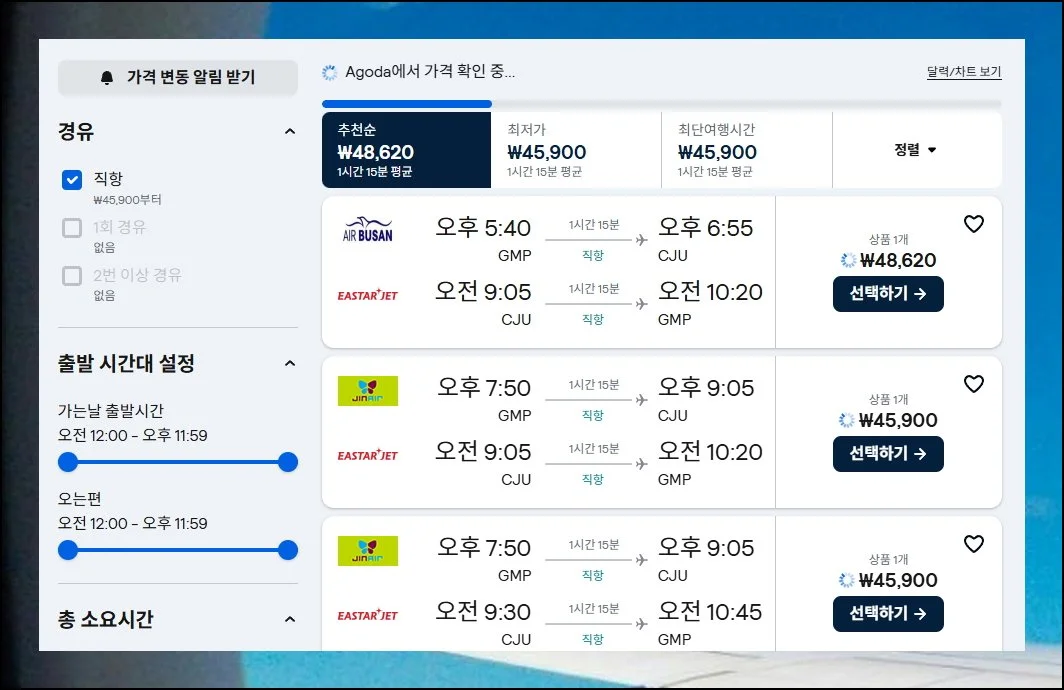Click the bell icon for price alerts

click(x=108, y=78)
